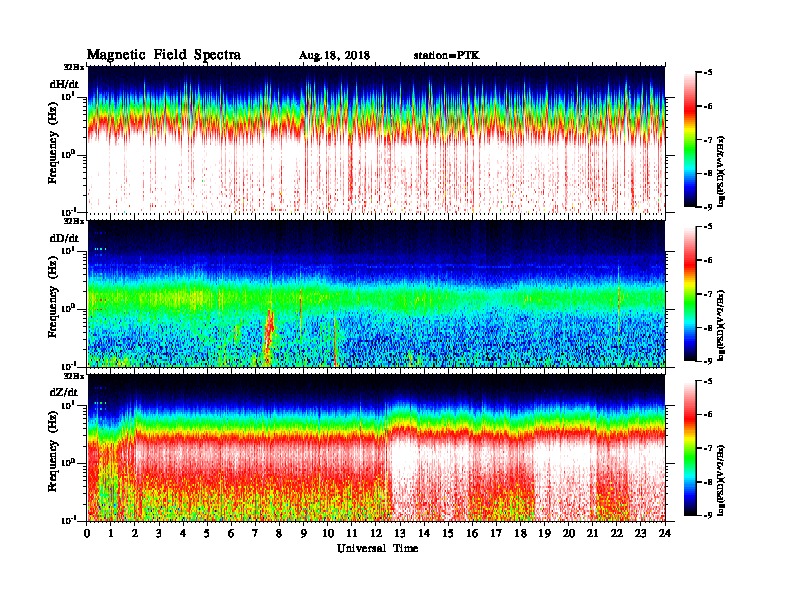This screenshot has width=792, height=612.
Task: Select the "dZ/dt" panel label
Action: tap(64, 392)
